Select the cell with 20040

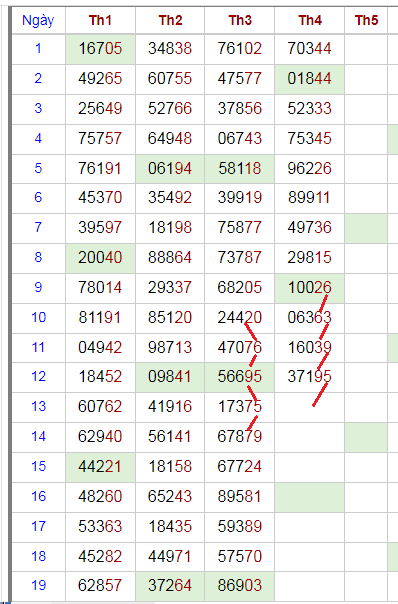(x=100, y=258)
